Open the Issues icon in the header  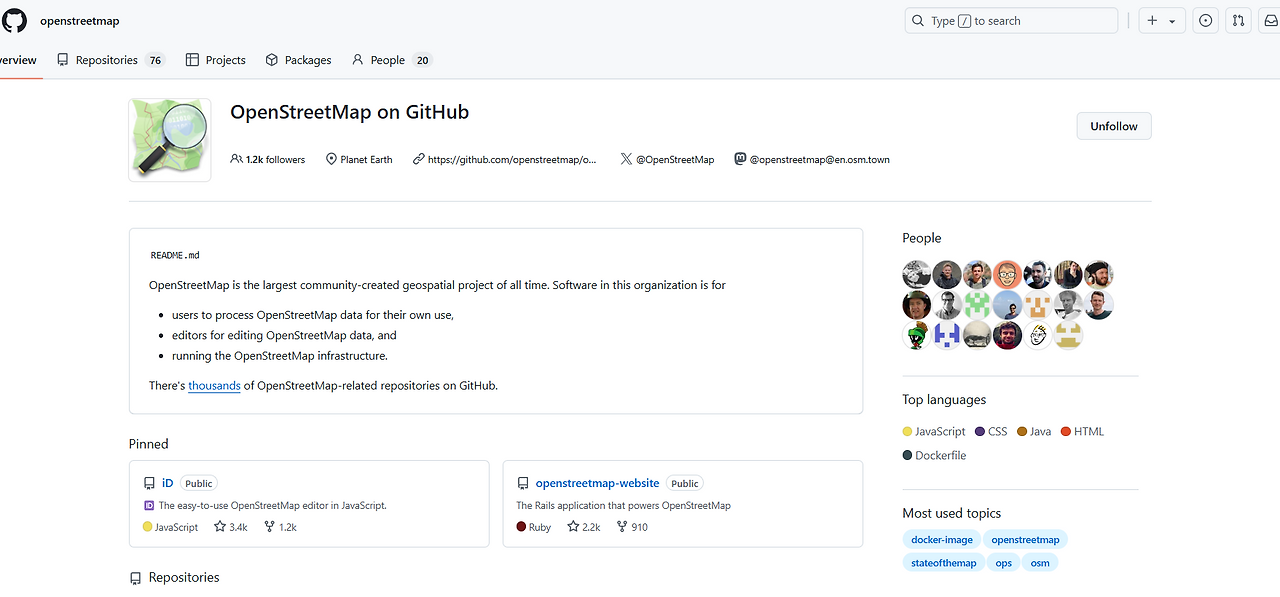coord(1205,21)
